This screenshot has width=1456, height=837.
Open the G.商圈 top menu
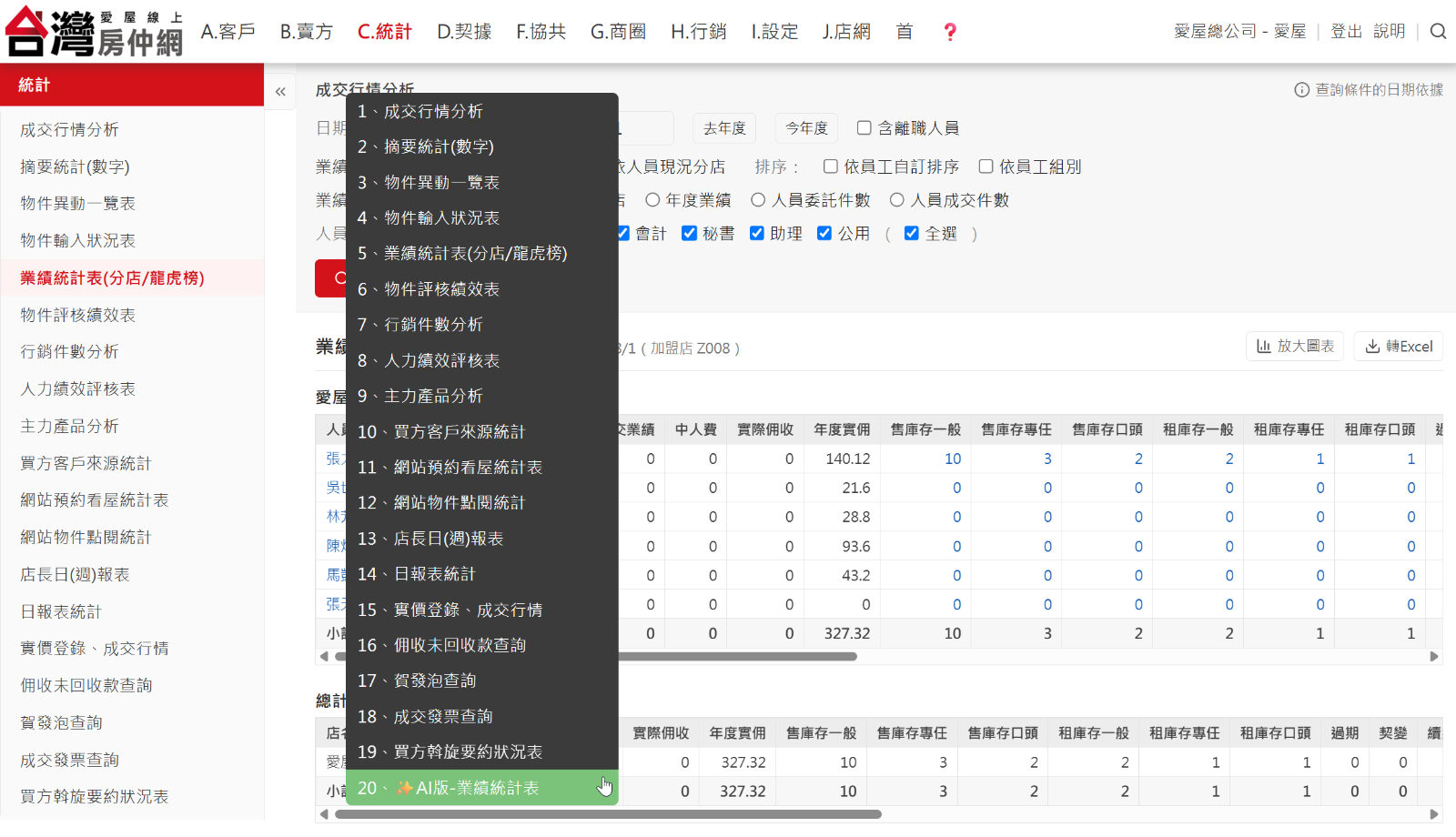tap(618, 32)
